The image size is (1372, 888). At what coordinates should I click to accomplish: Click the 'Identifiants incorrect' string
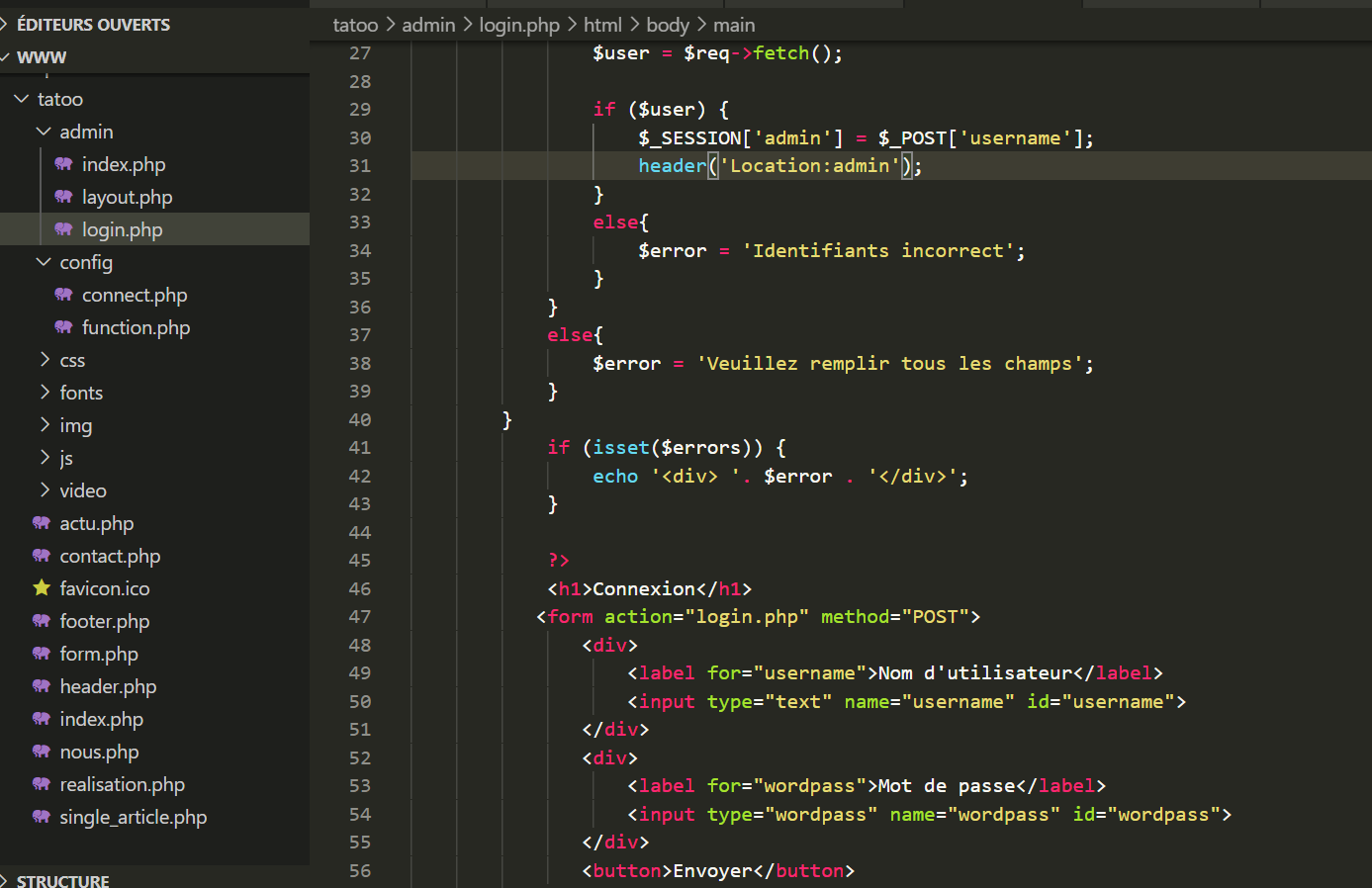click(x=878, y=251)
